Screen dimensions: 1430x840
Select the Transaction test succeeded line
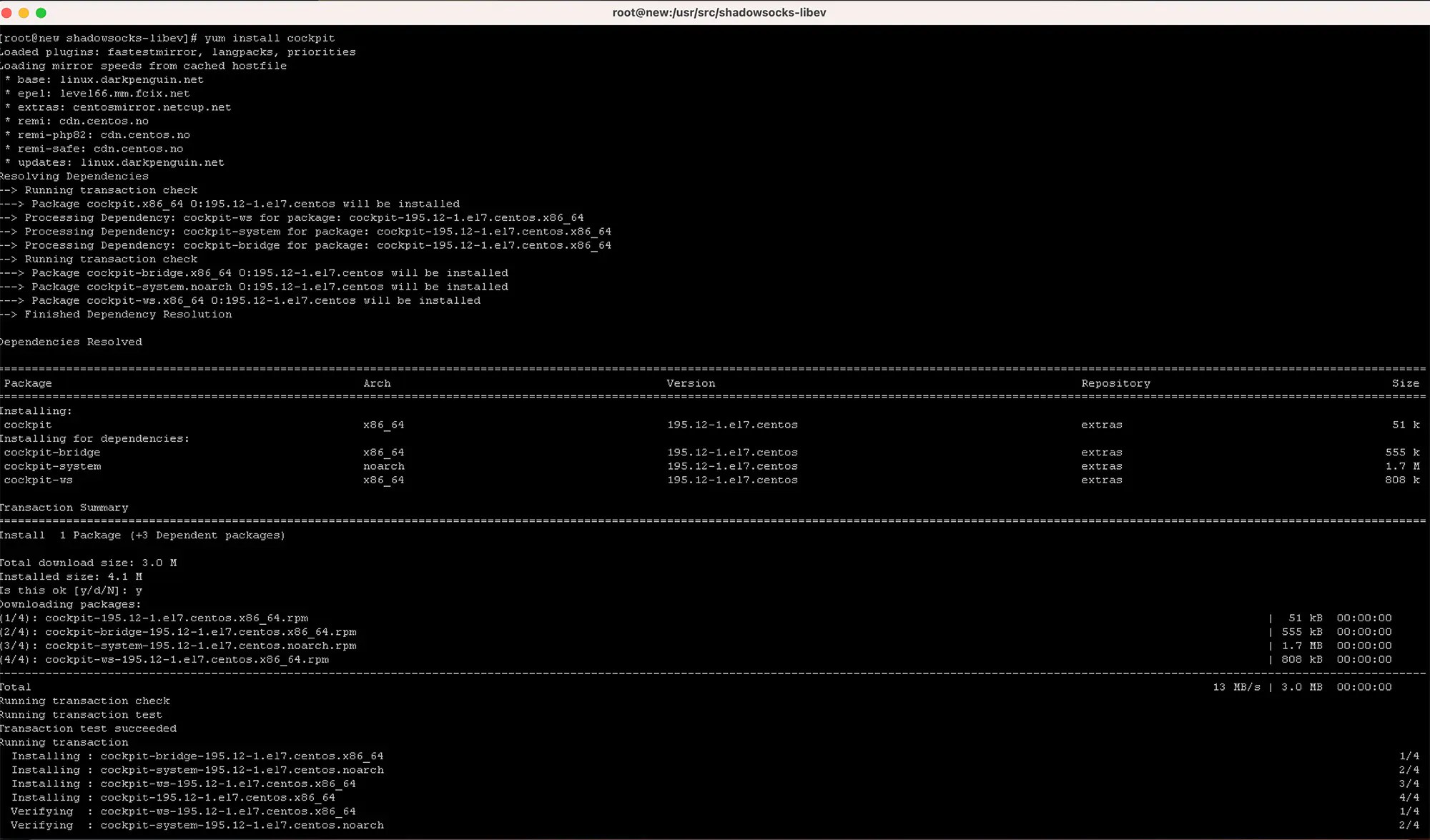pos(88,728)
